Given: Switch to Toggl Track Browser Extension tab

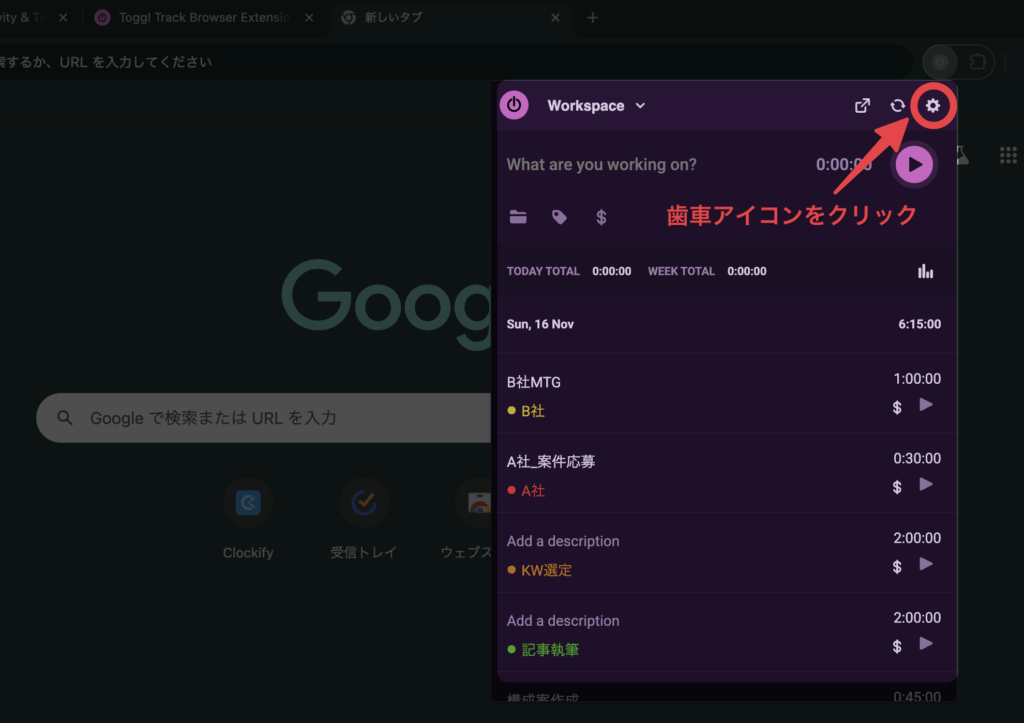Looking at the screenshot, I should 200,18.
